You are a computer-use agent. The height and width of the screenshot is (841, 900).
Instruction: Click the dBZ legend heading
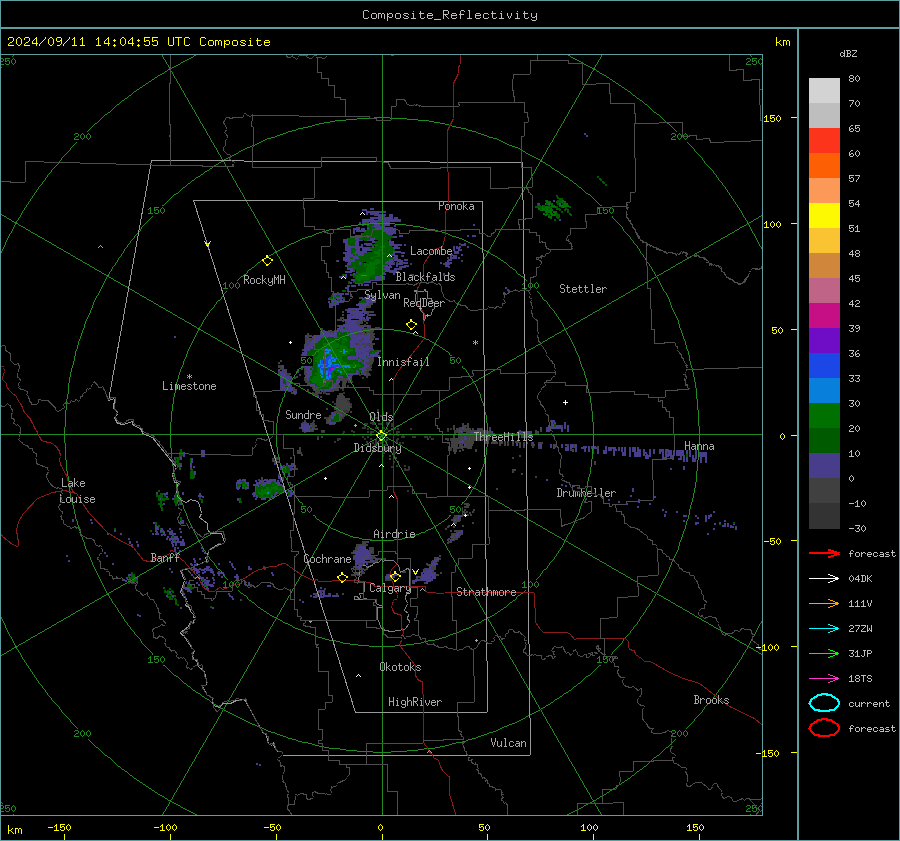click(x=848, y=53)
